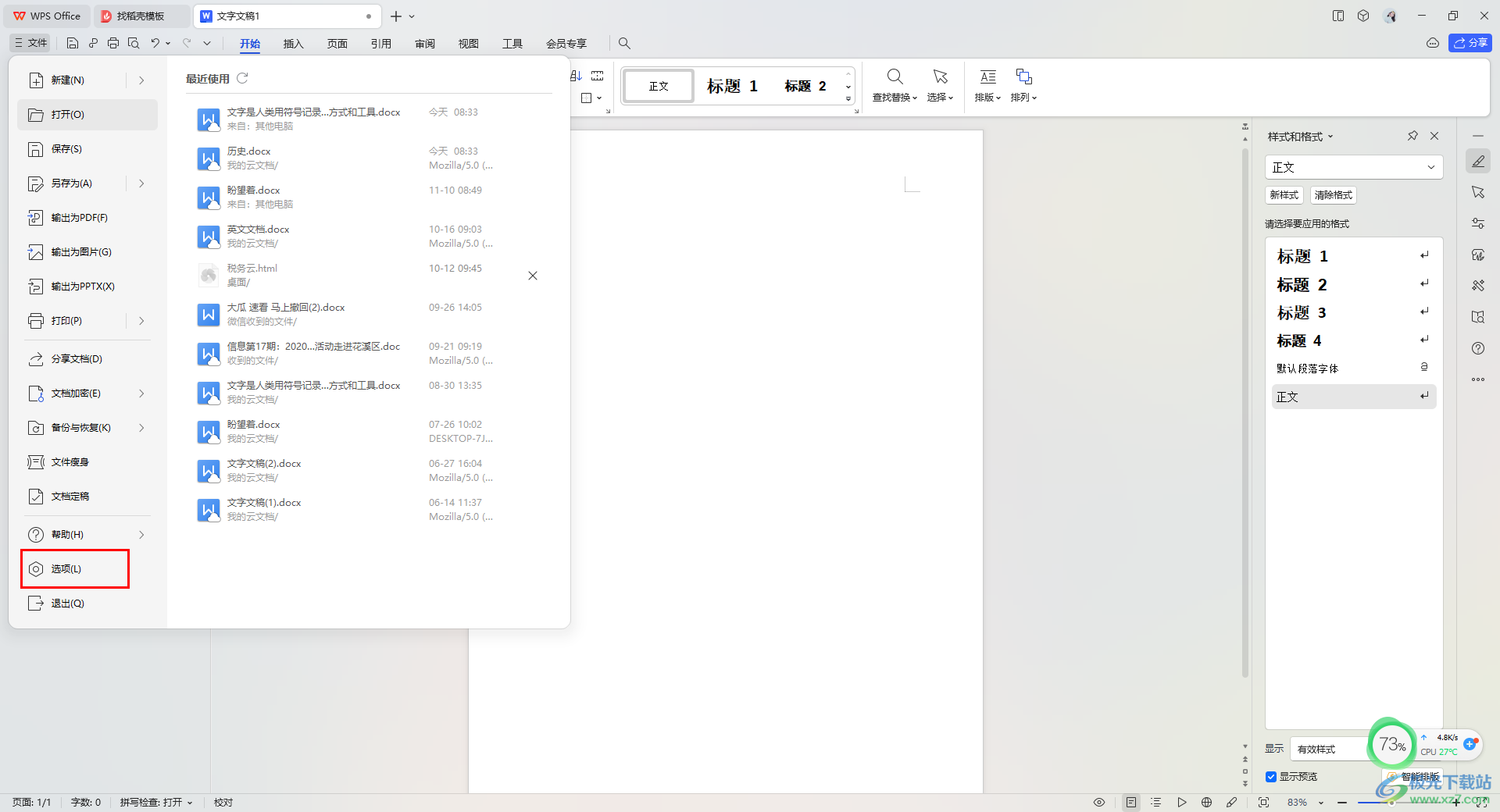Click the 分享 share button
Image resolution: width=1500 pixels, height=812 pixels.
[1470, 43]
